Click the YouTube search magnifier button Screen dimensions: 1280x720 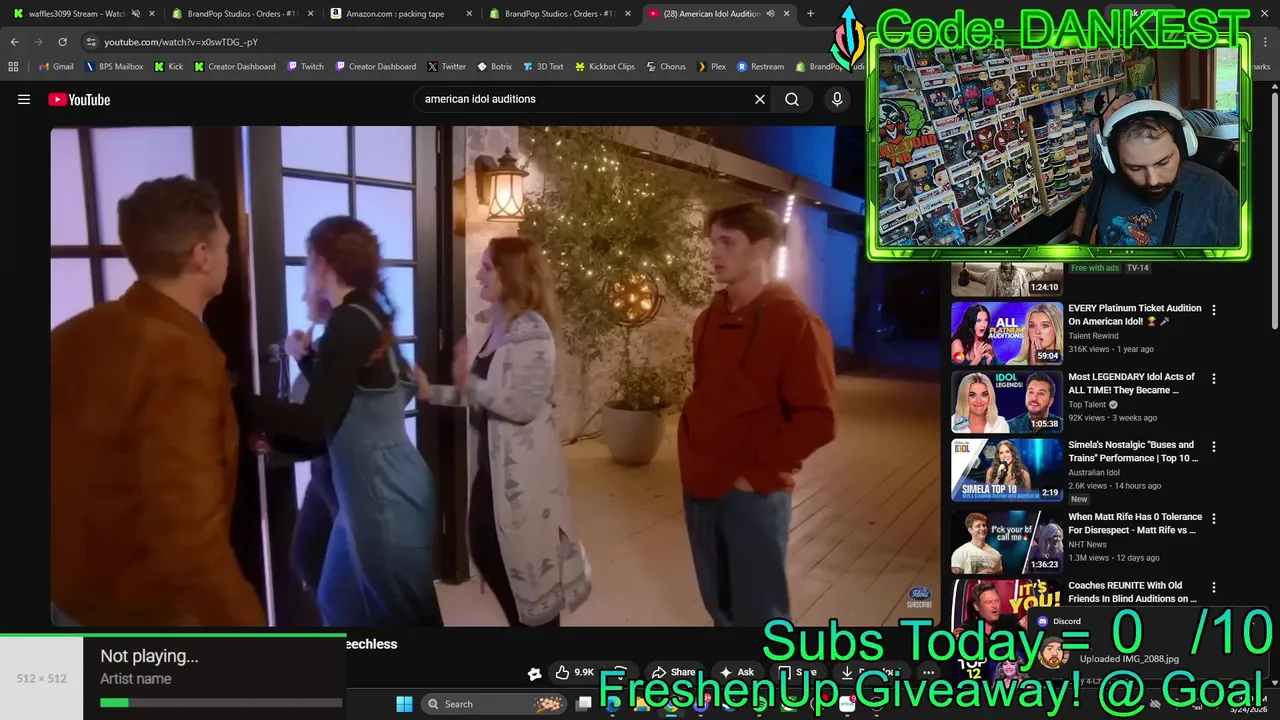coord(792,99)
